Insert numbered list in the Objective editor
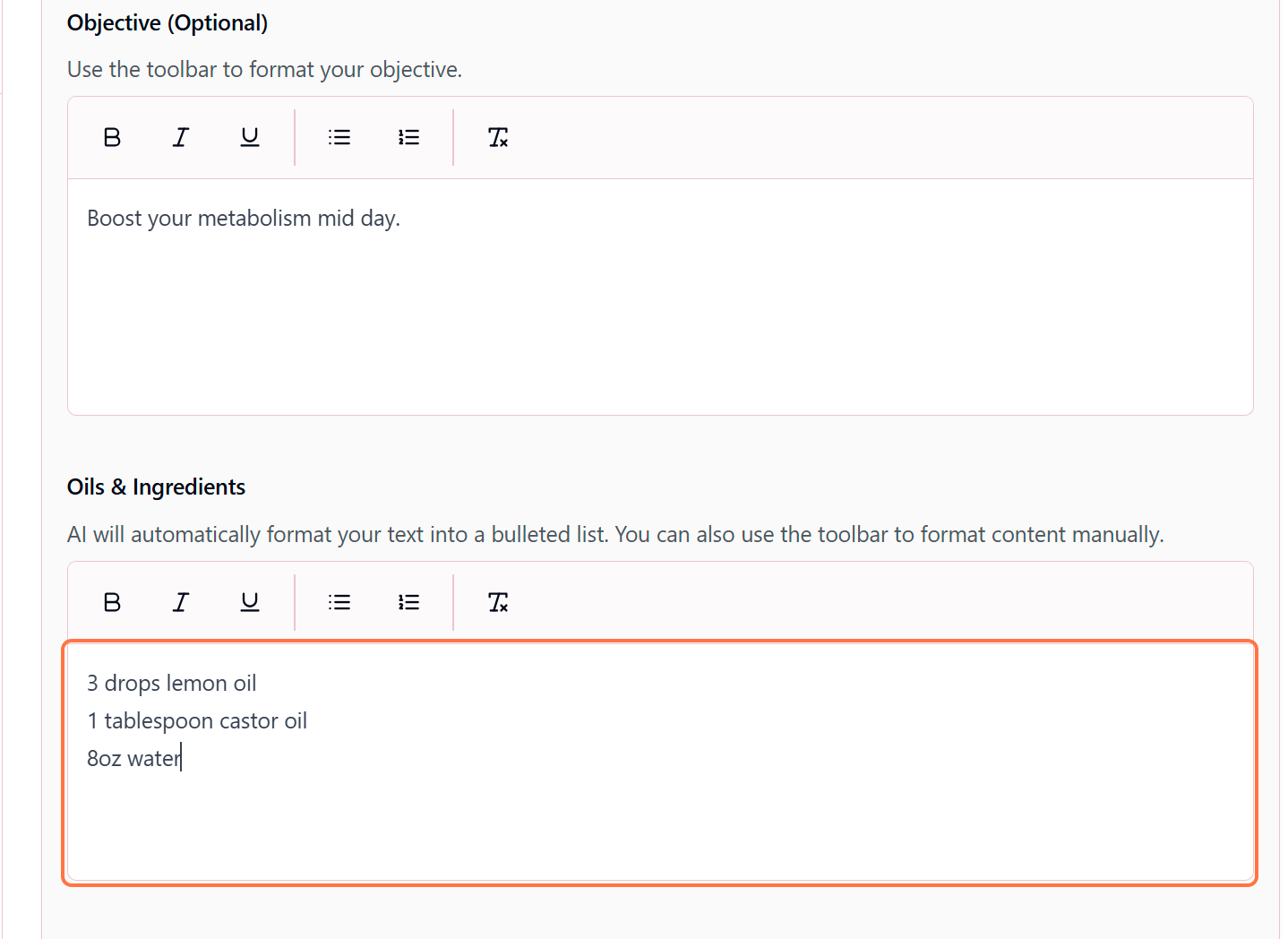This screenshot has height=939, width=1288. click(408, 137)
